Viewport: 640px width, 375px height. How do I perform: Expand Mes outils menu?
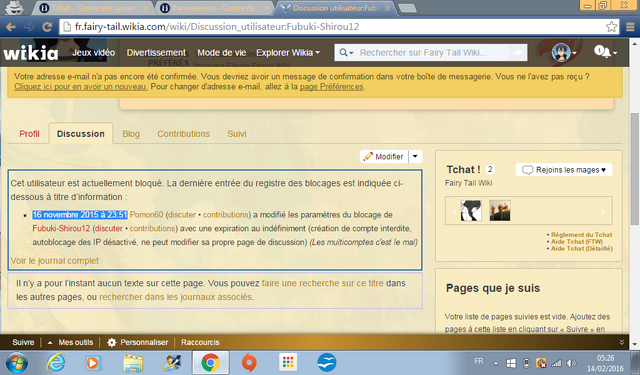point(70,342)
